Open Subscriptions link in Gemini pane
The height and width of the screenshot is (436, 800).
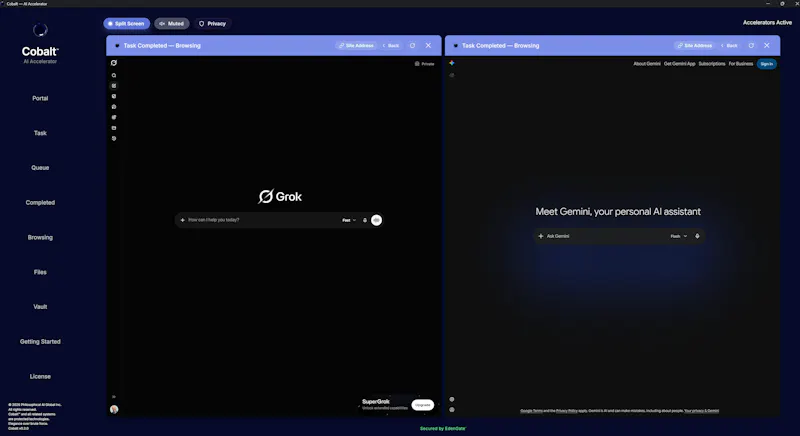[712, 64]
